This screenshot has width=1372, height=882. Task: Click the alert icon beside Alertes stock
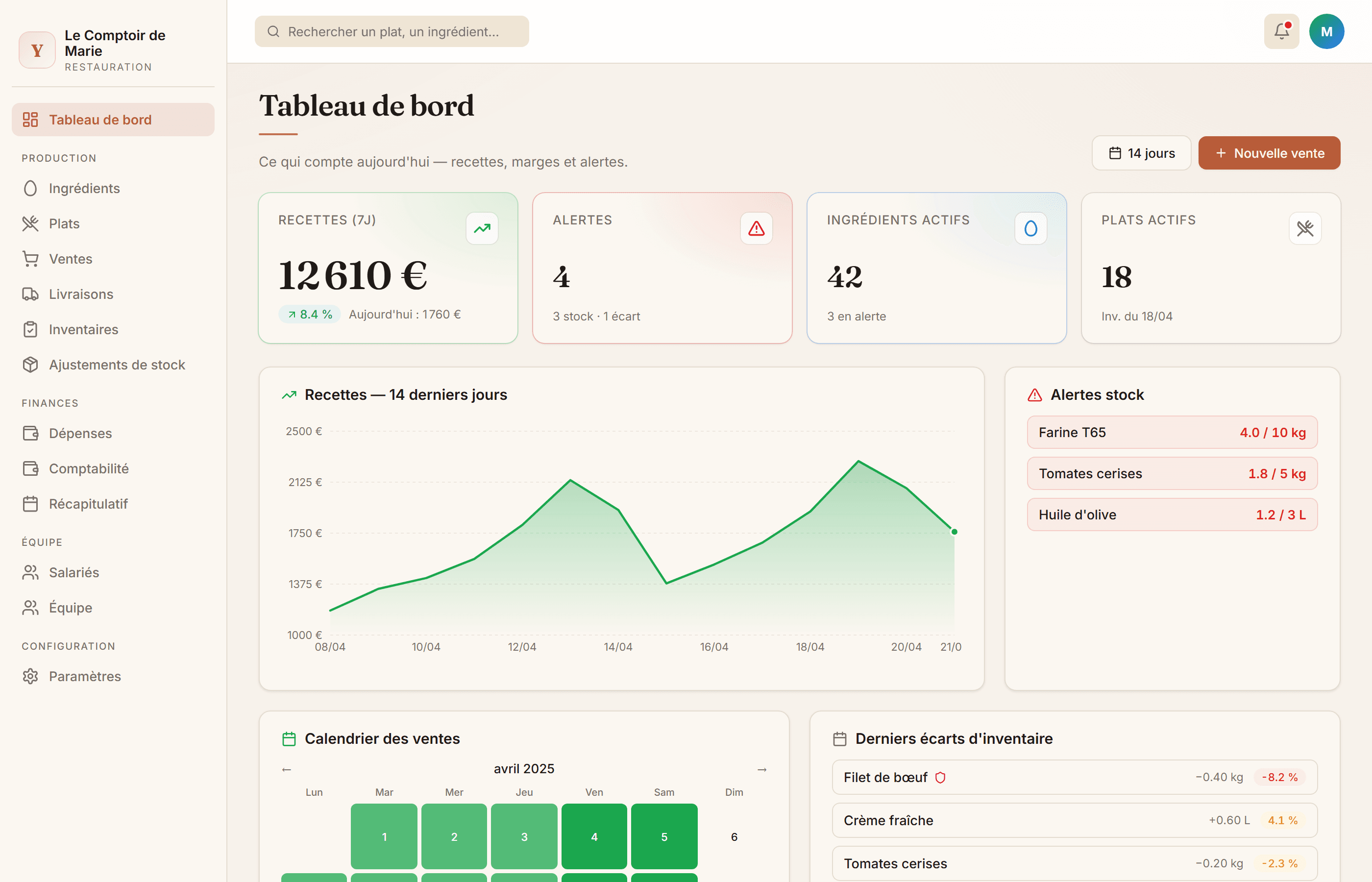pyautogui.click(x=1034, y=395)
